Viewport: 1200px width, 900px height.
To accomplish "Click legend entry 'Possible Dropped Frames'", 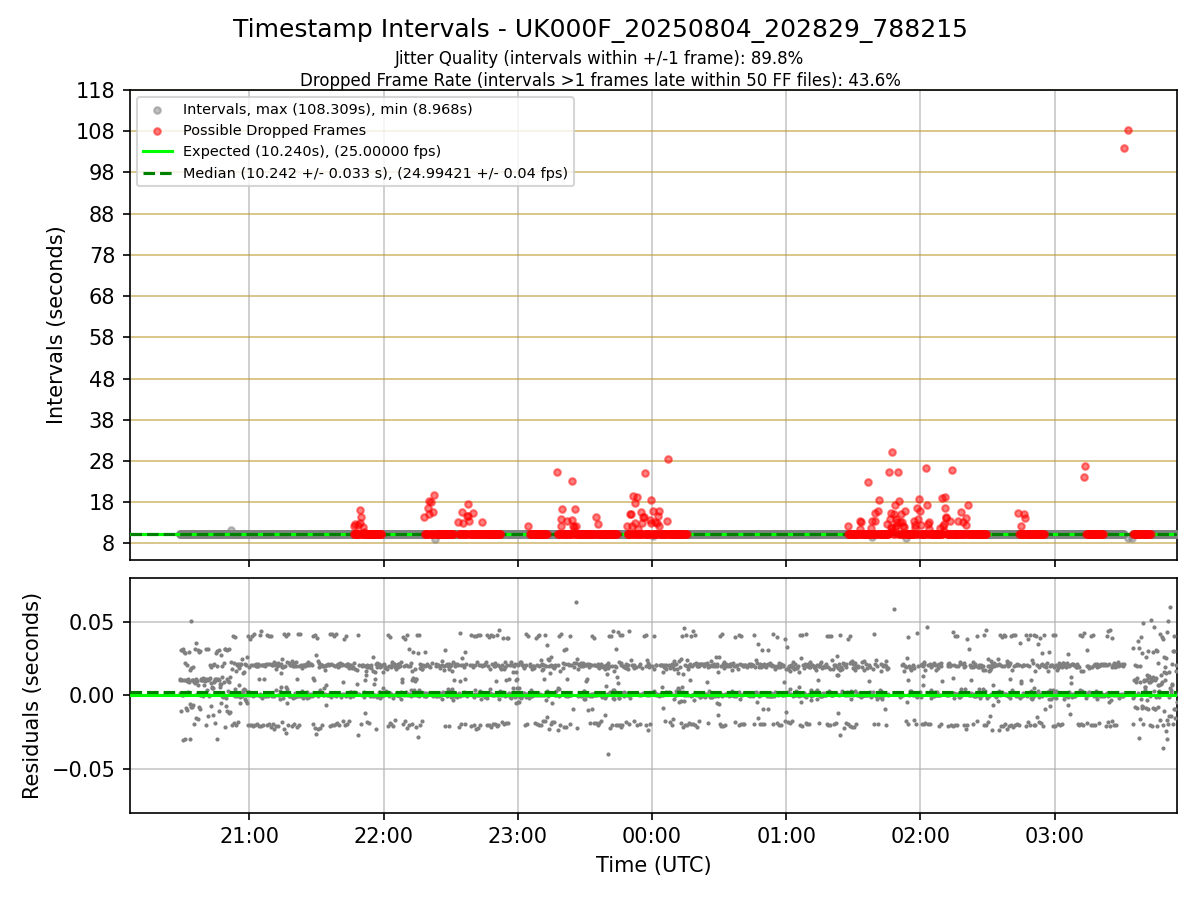I will click(274, 130).
